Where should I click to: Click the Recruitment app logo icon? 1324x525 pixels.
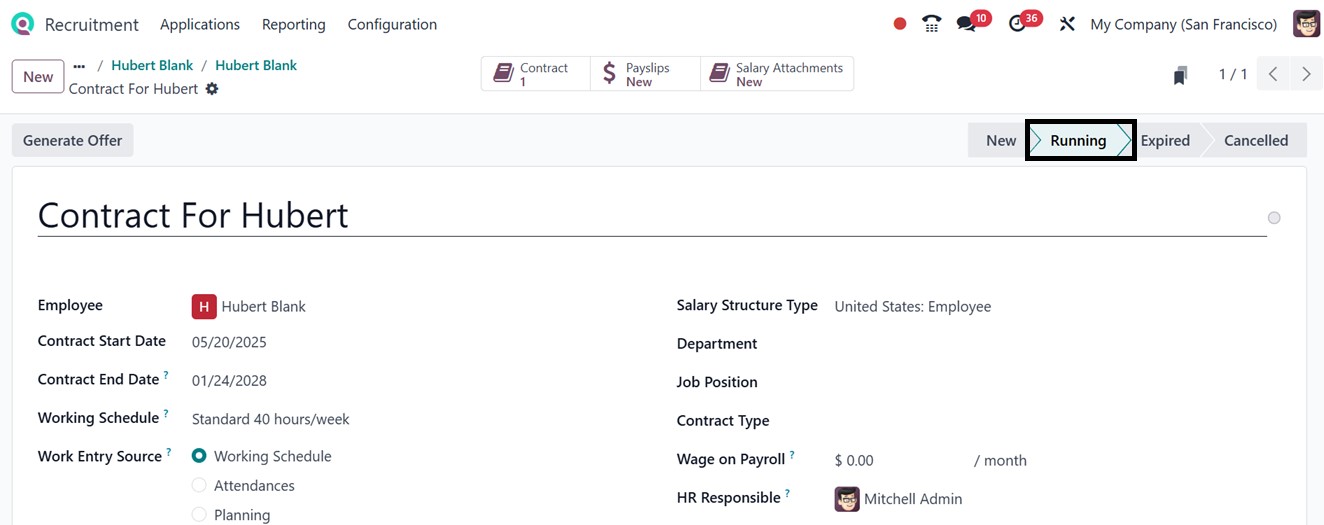[22, 24]
